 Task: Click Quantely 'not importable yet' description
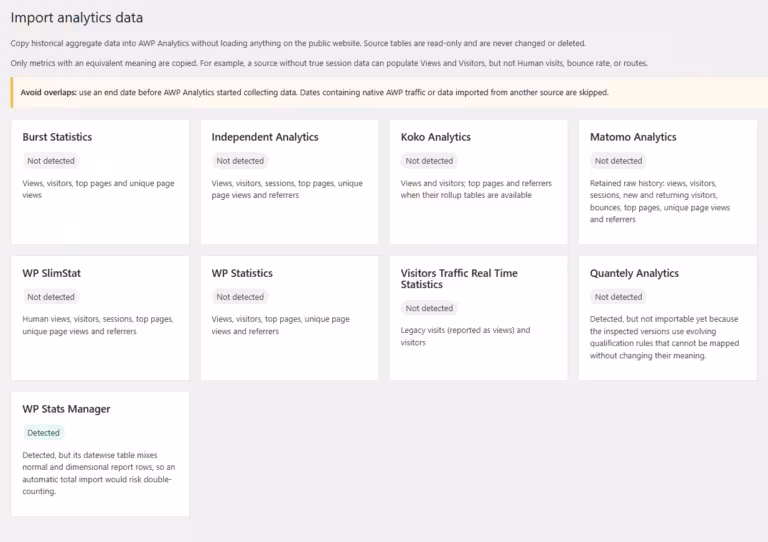pos(664,337)
